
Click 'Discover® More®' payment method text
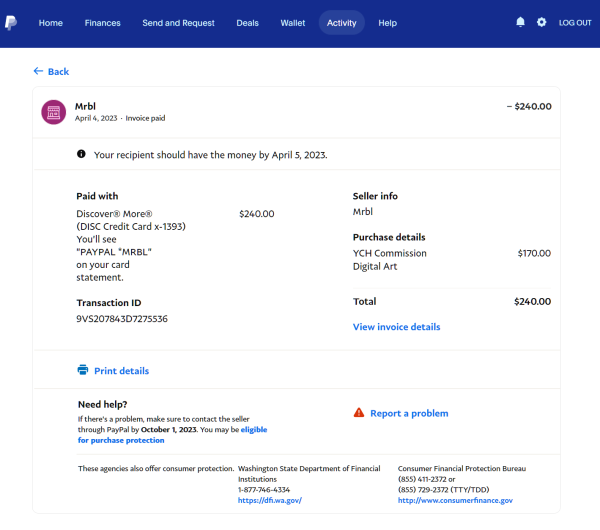tap(114, 214)
